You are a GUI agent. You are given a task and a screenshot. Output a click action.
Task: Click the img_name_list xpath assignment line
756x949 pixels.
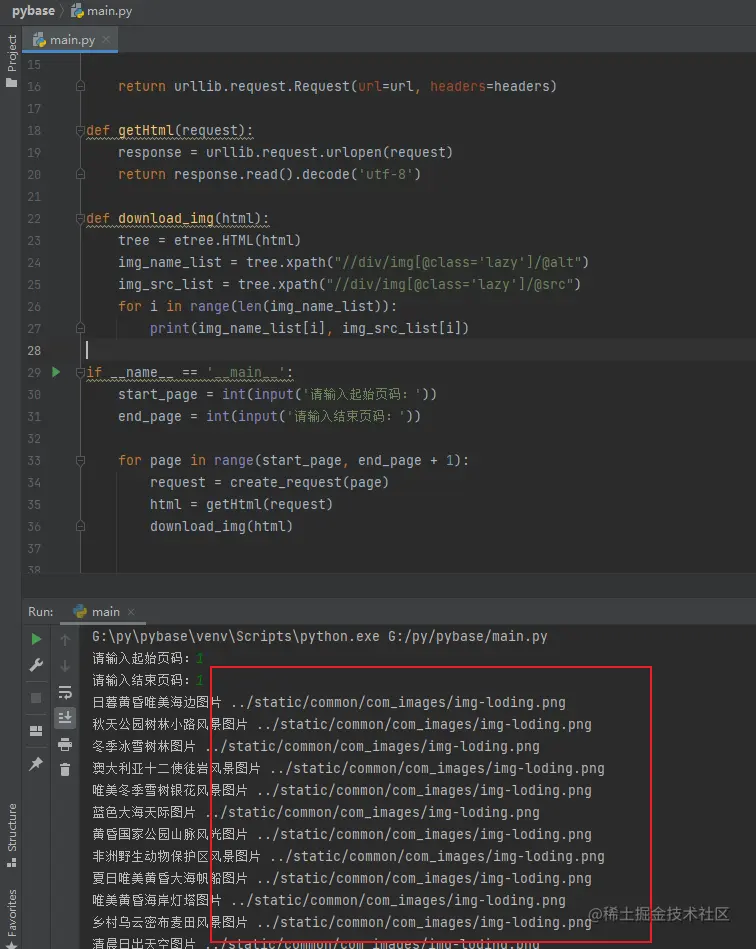point(353,262)
